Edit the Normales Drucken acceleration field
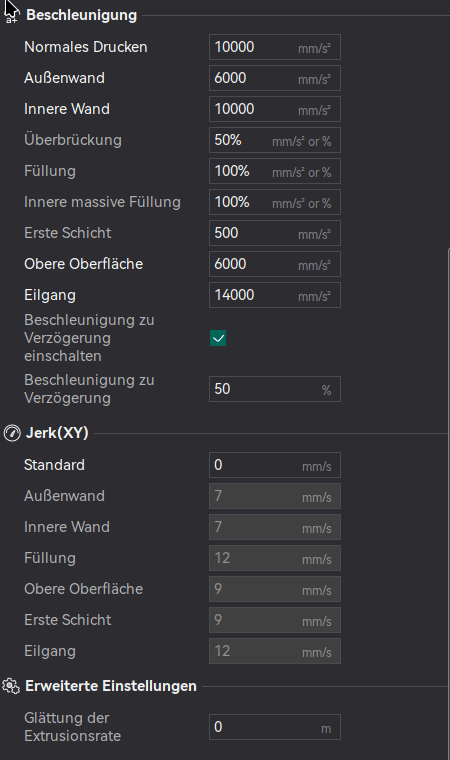 (x=275, y=47)
